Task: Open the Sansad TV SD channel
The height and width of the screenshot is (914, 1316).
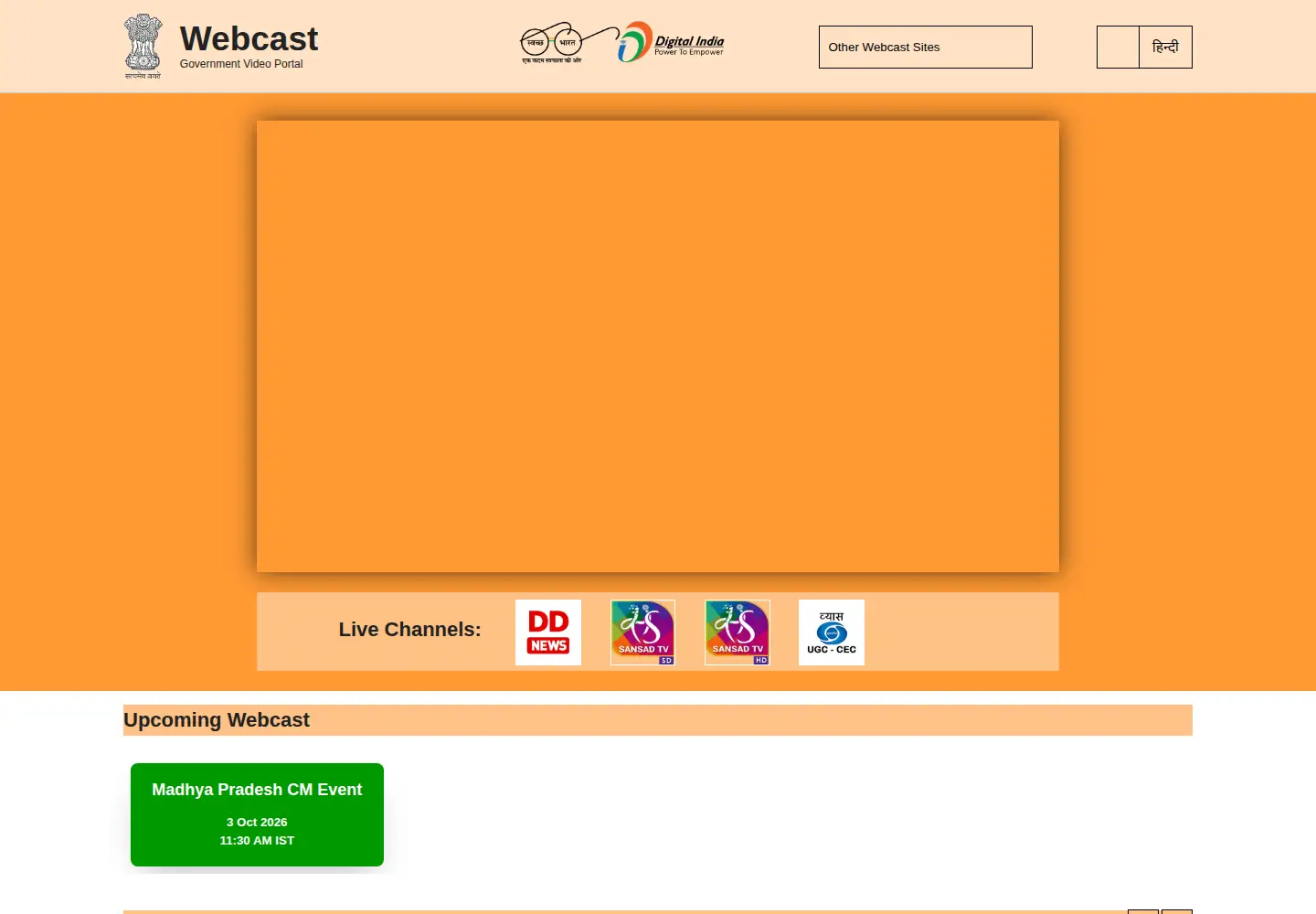Action: 642,632
